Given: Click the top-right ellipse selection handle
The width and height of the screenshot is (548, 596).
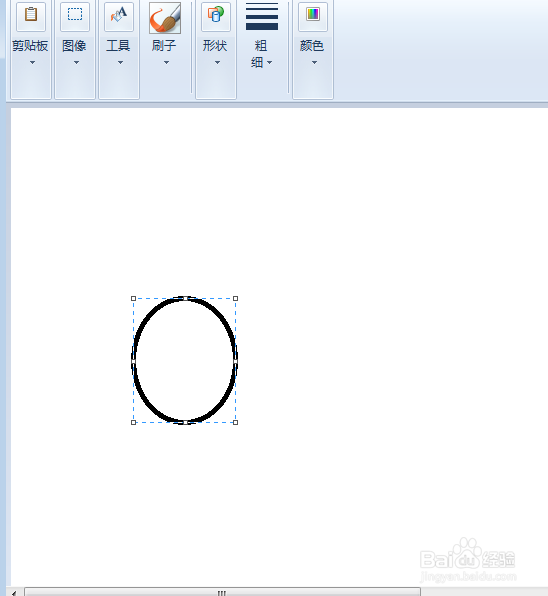Looking at the screenshot, I should [x=236, y=298].
